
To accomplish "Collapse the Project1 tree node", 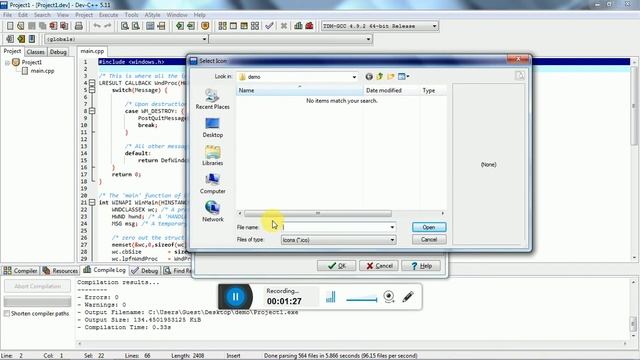I will click(7, 62).
